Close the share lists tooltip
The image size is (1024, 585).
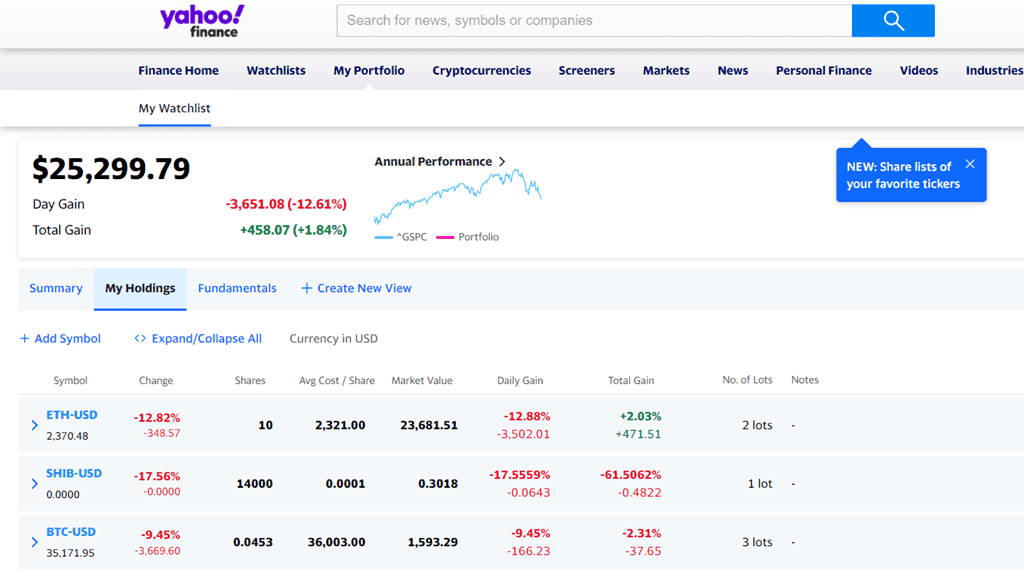coord(970,164)
